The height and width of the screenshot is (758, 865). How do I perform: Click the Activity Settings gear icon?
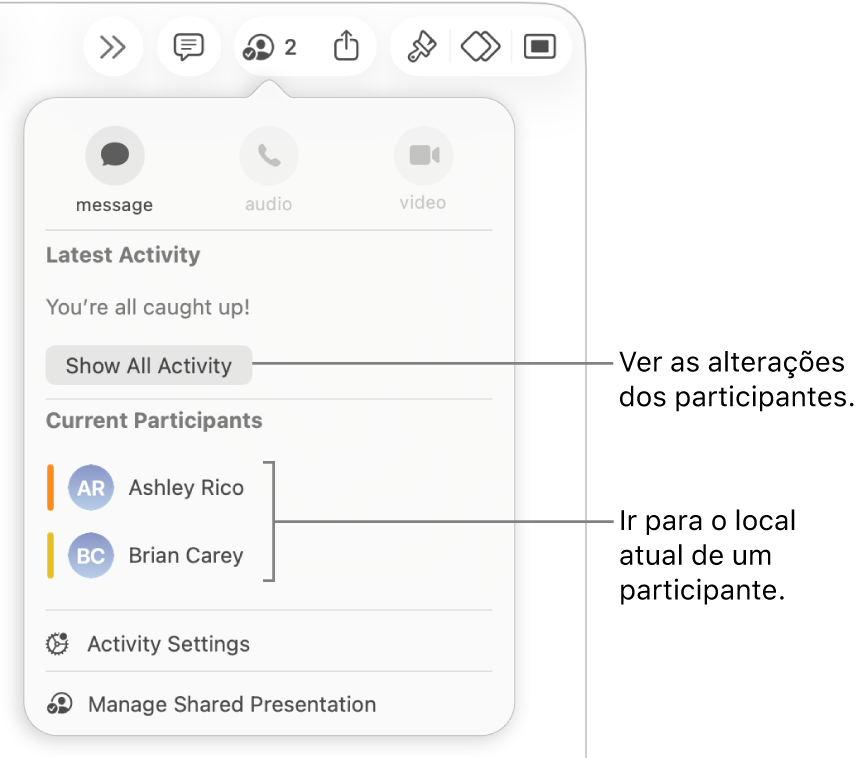pyautogui.click(x=57, y=644)
